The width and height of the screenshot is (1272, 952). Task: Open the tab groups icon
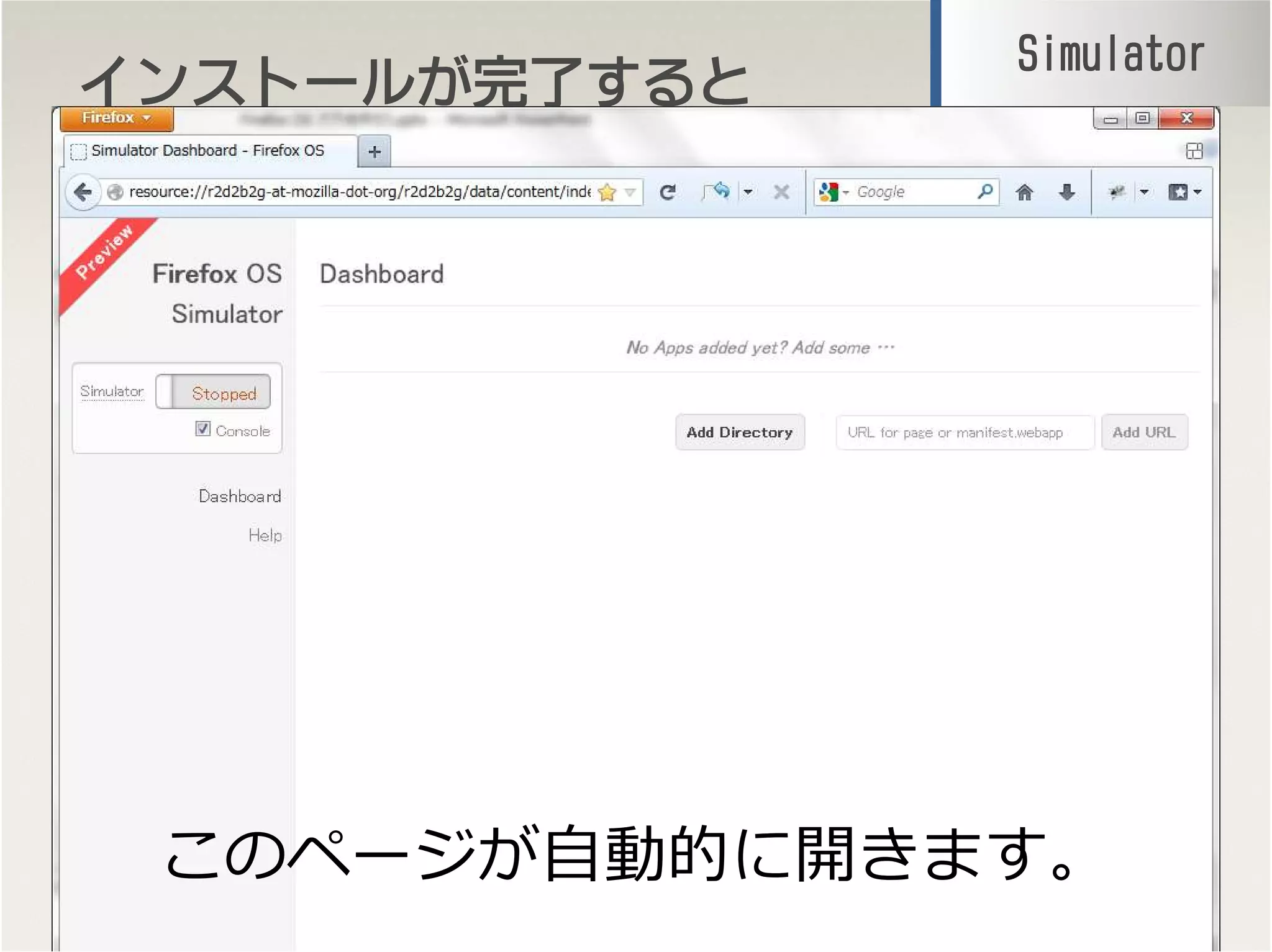pyautogui.click(x=1194, y=151)
